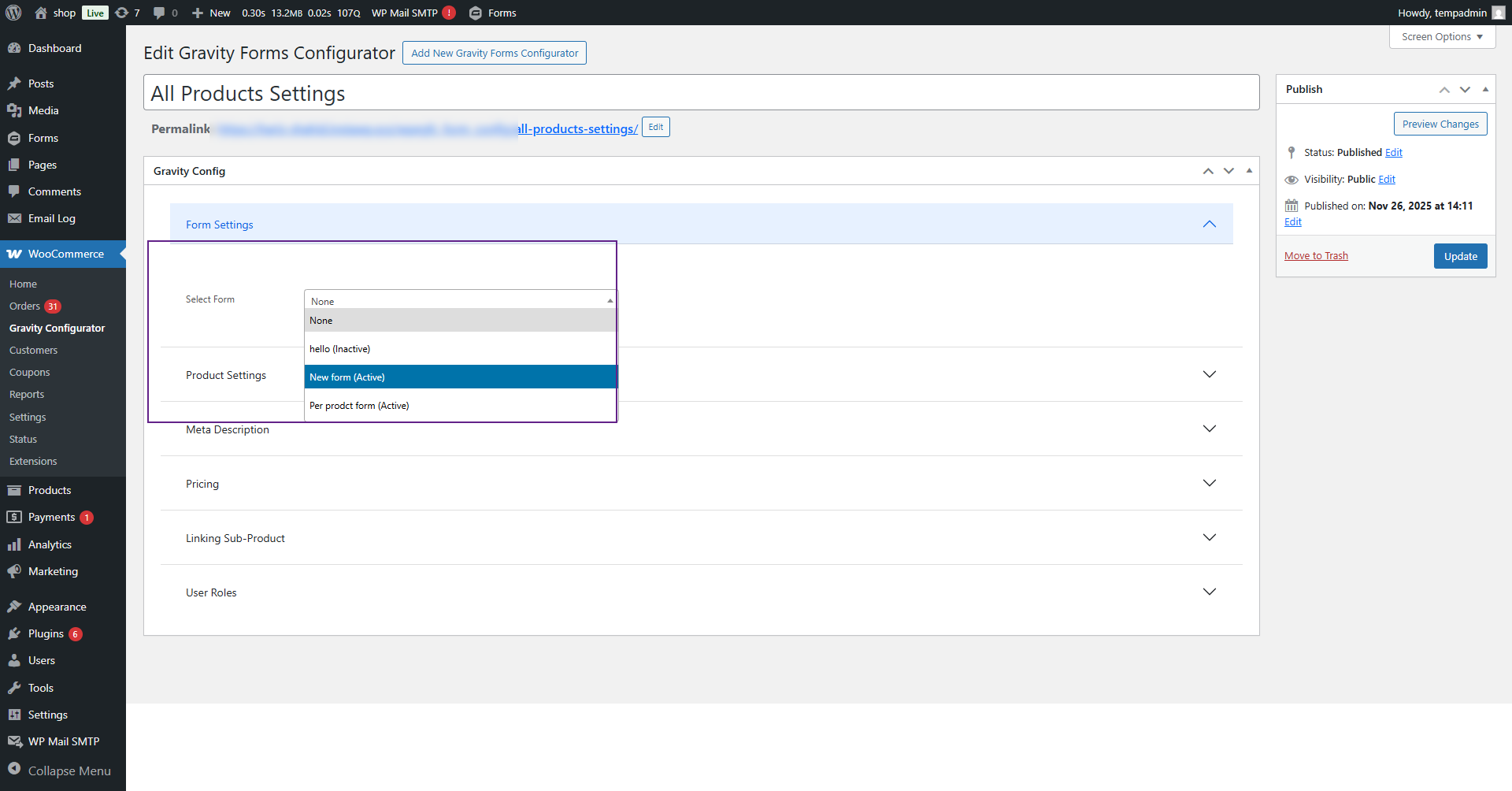Click the Marketing megaphone icon
The image size is (1512, 791).
(14, 571)
